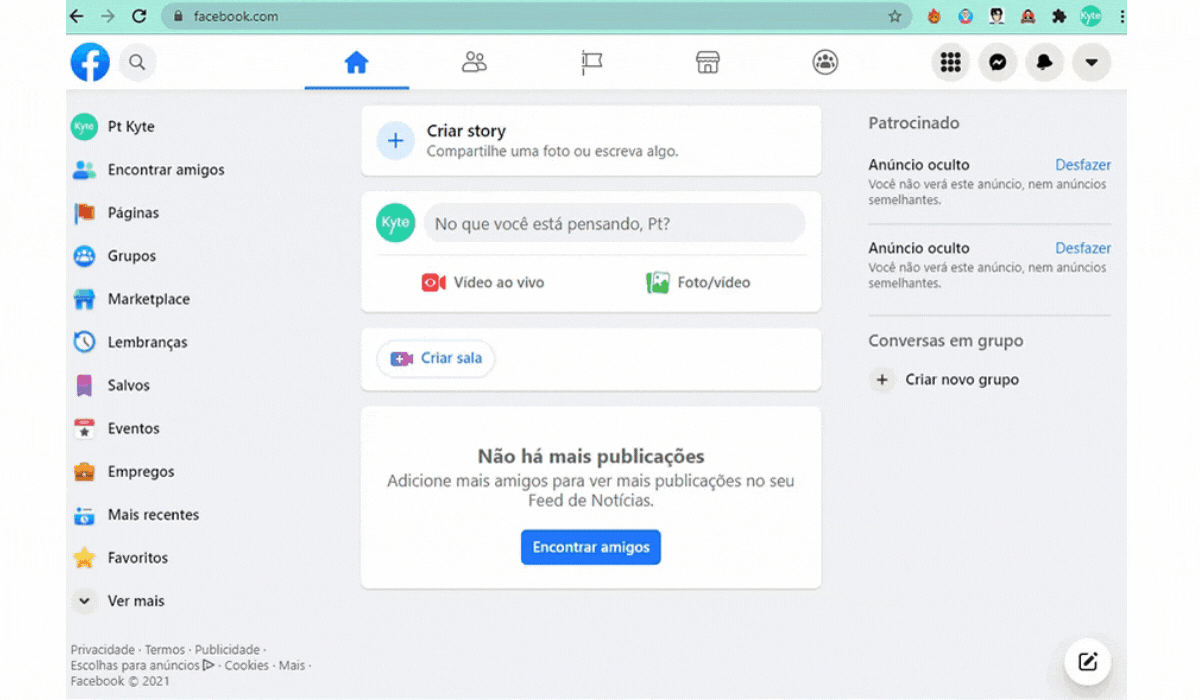The image size is (1200, 700).
Task: Click the facebook.com address bar
Action: (x=536, y=16)
